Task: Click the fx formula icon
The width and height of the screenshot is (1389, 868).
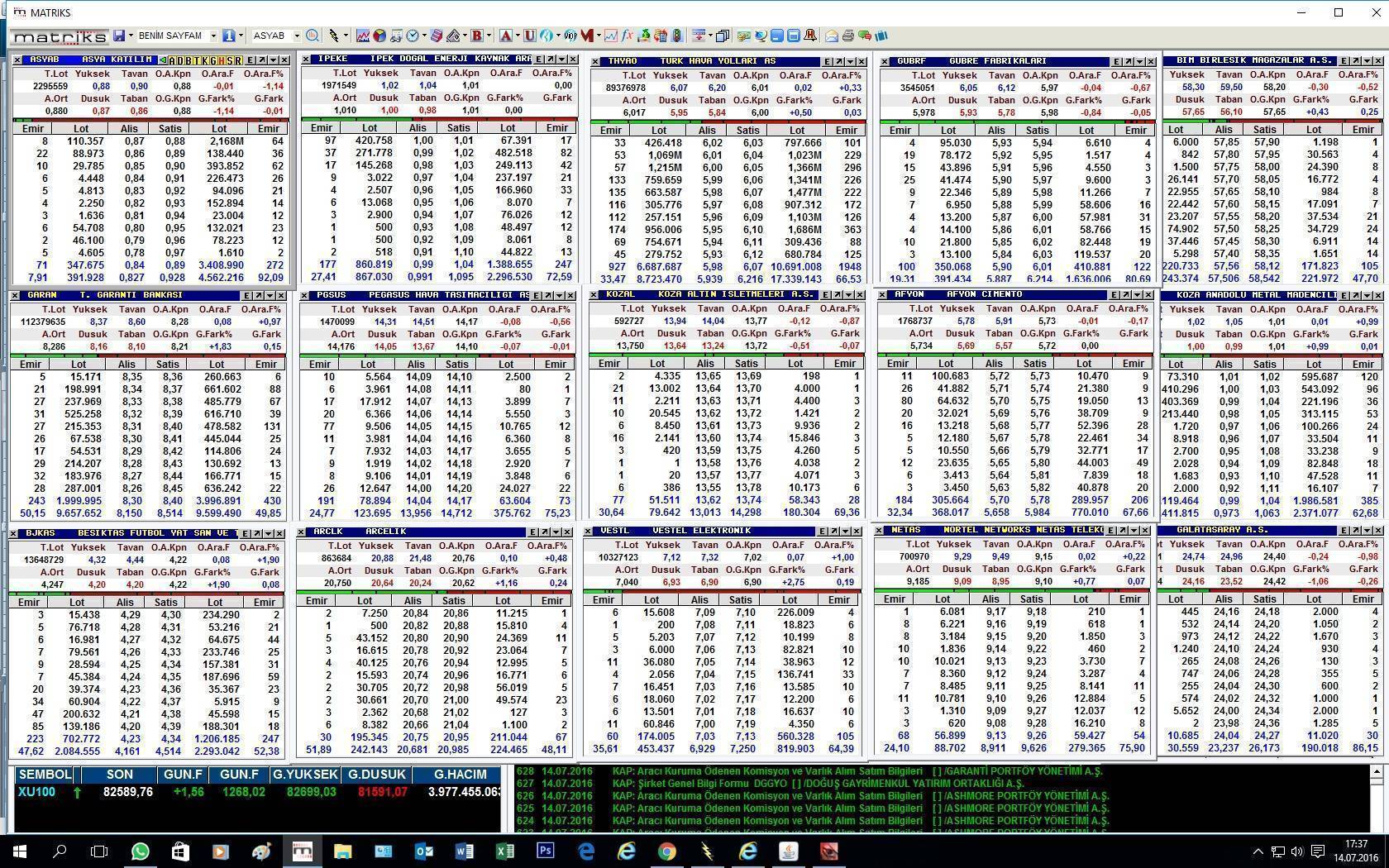Action: (628, 36)
